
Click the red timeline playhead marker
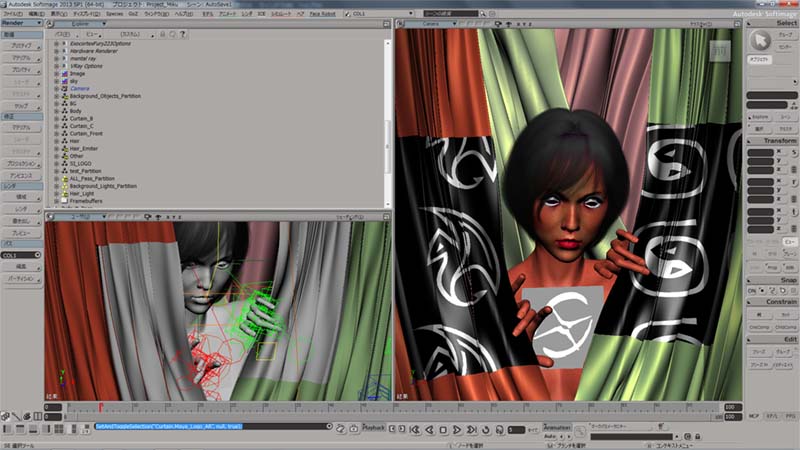point(101,407)
